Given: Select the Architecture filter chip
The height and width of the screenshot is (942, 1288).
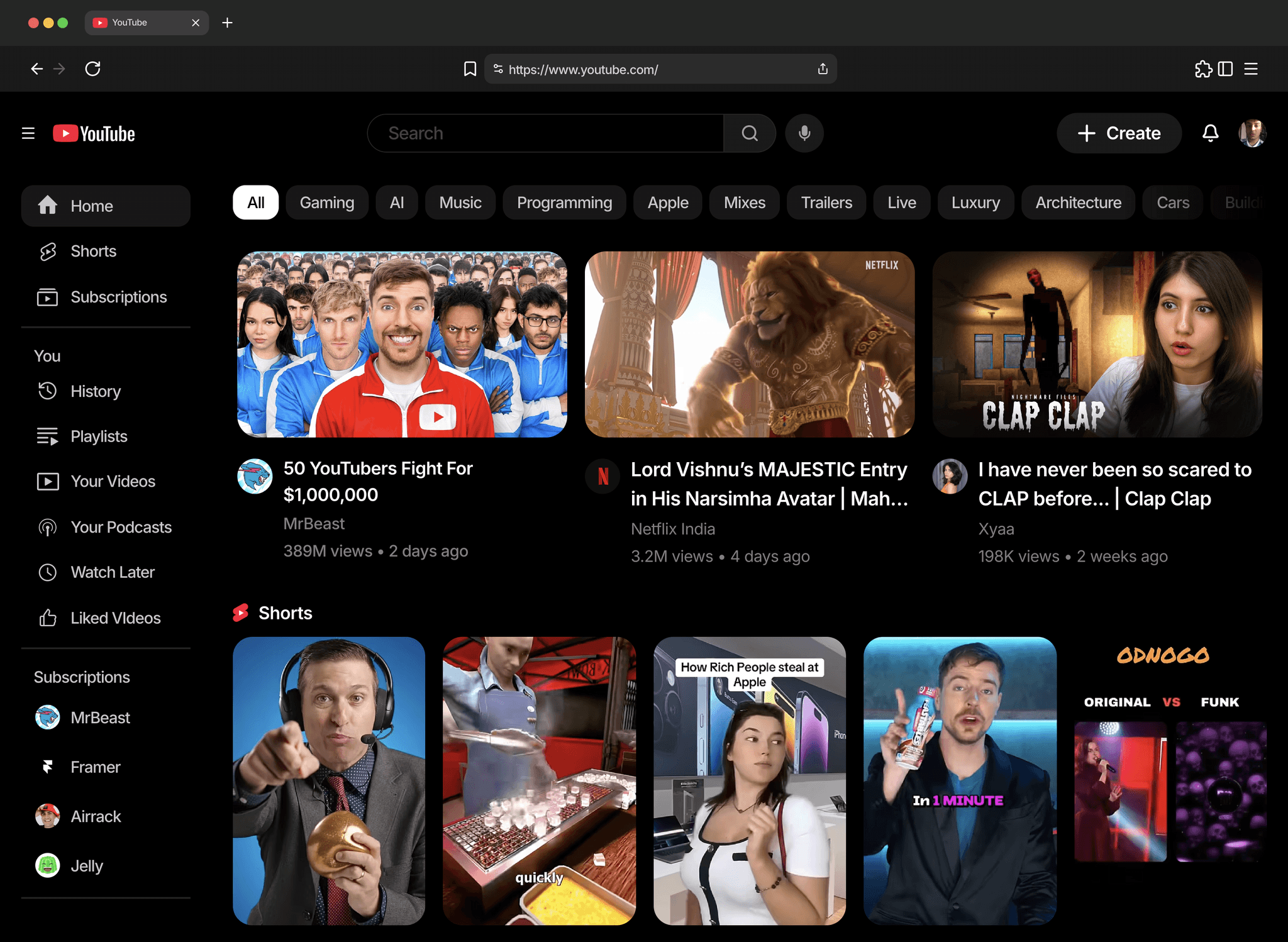Looking at the screenshot, I should (x=1079, y=202).
